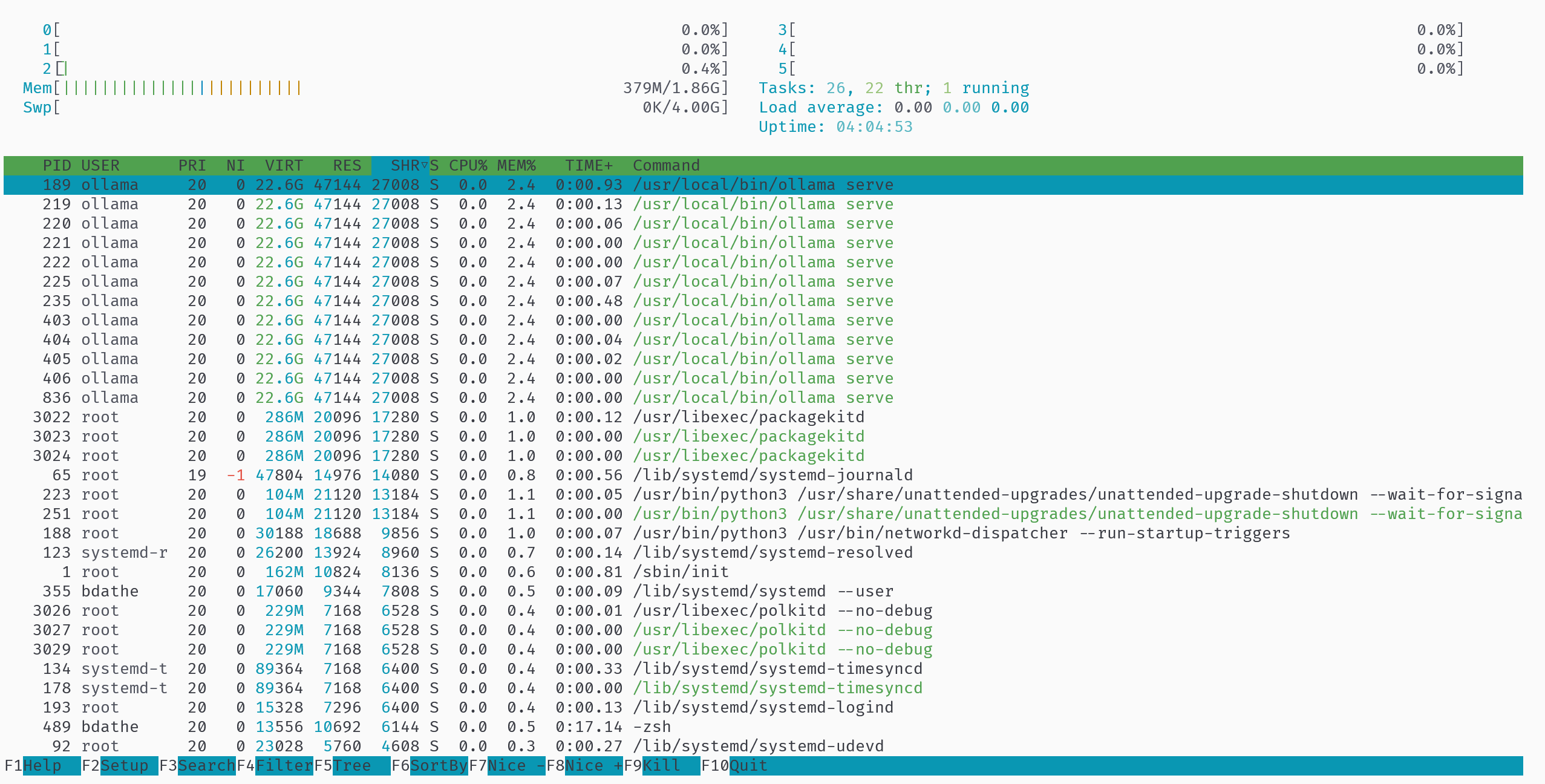
Task: Click the Load average readout
Action: pyautogui.click(x=894, y=107)
